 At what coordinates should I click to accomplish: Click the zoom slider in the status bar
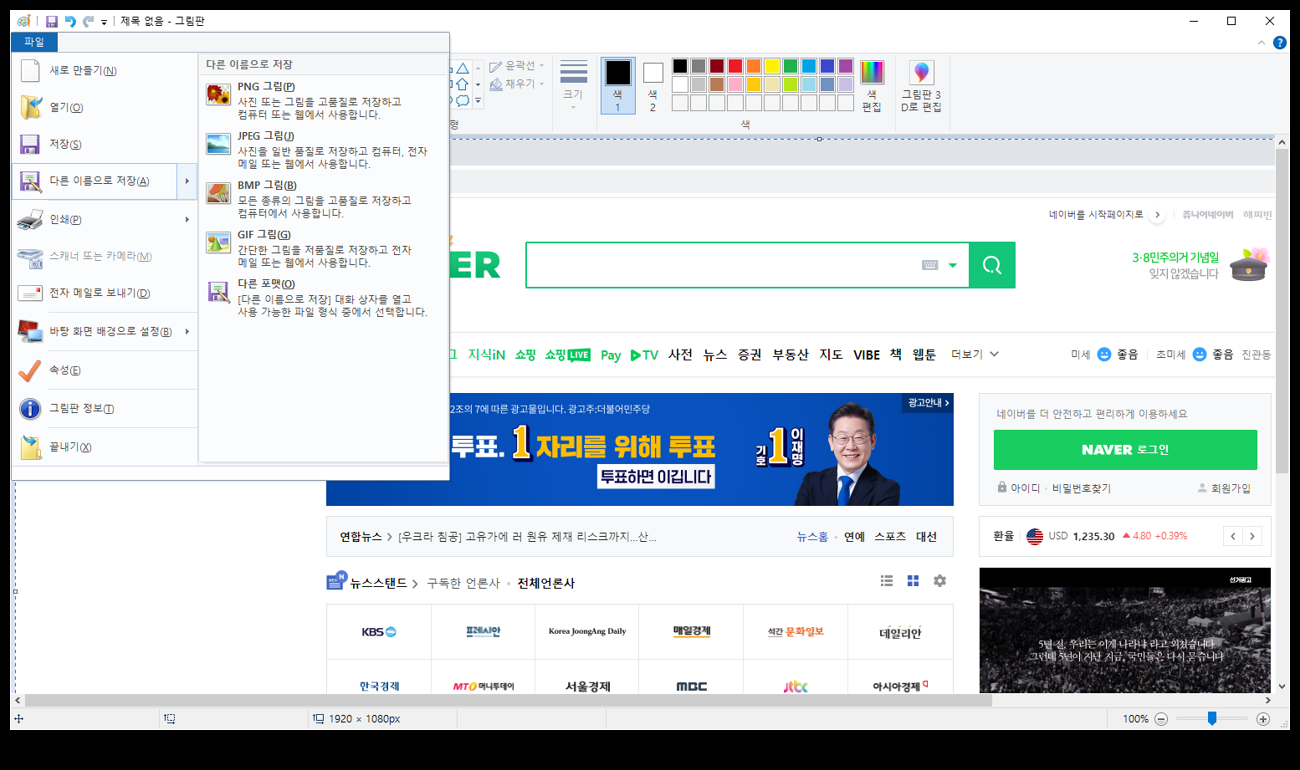point(1212,718)
